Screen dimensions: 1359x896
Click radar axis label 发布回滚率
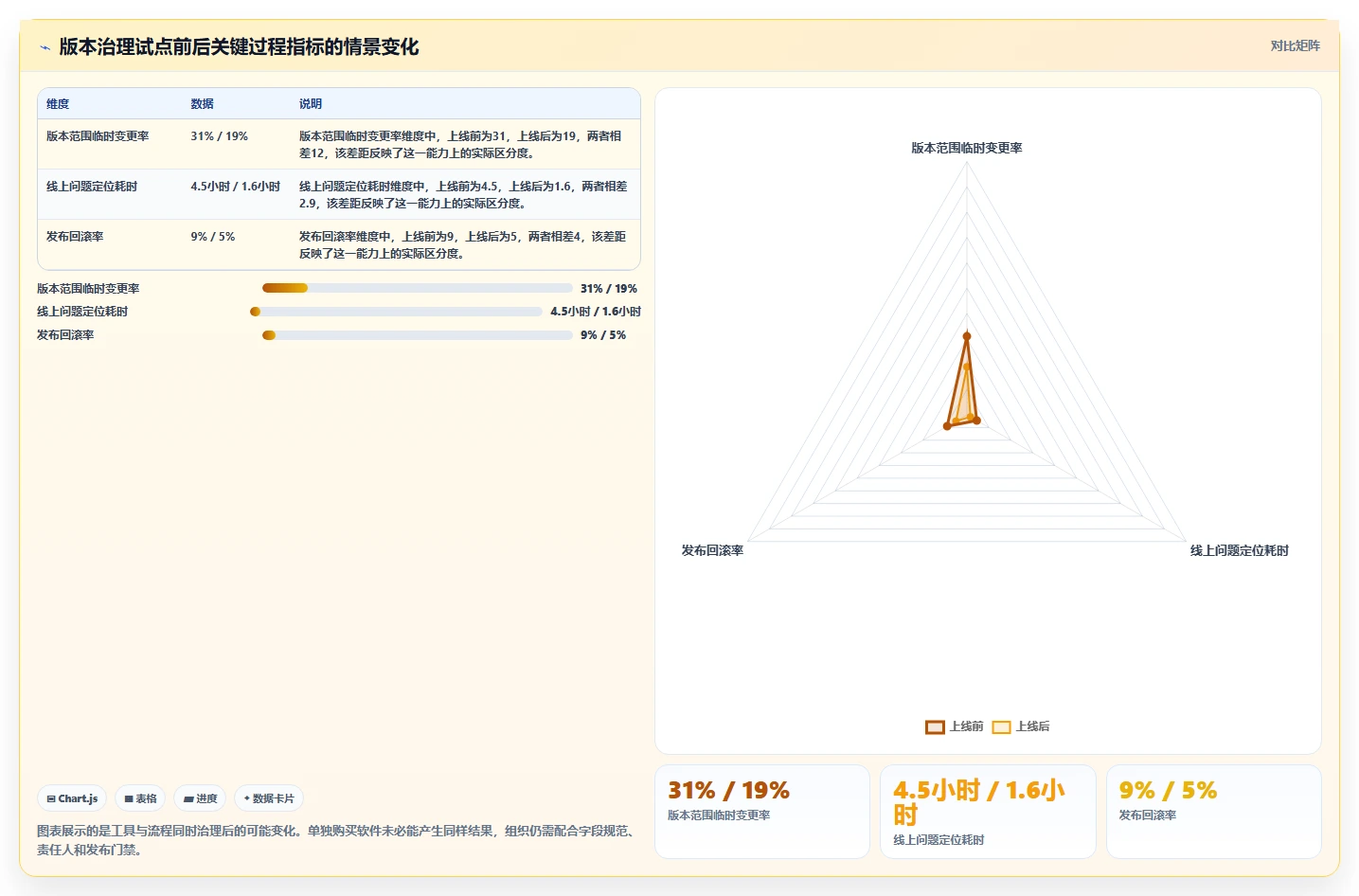tap(712, 550)
